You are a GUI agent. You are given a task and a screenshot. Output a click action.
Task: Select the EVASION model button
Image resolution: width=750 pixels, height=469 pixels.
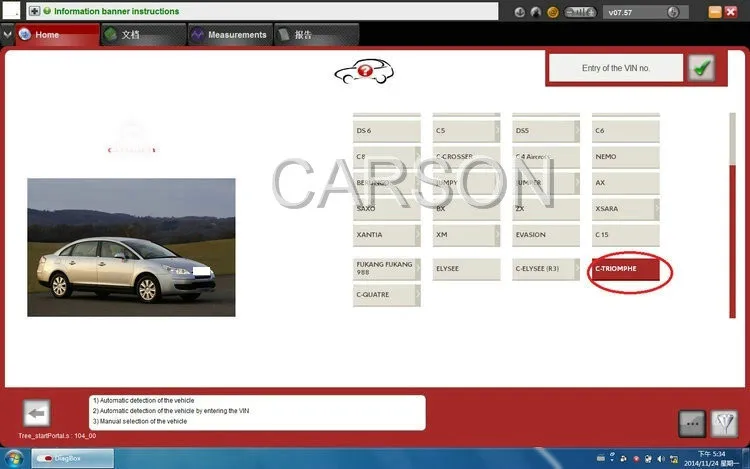(x=545, y=235)
